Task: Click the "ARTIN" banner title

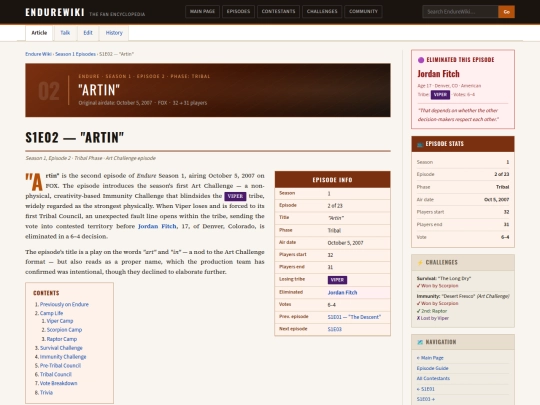Action: (99, 90)
